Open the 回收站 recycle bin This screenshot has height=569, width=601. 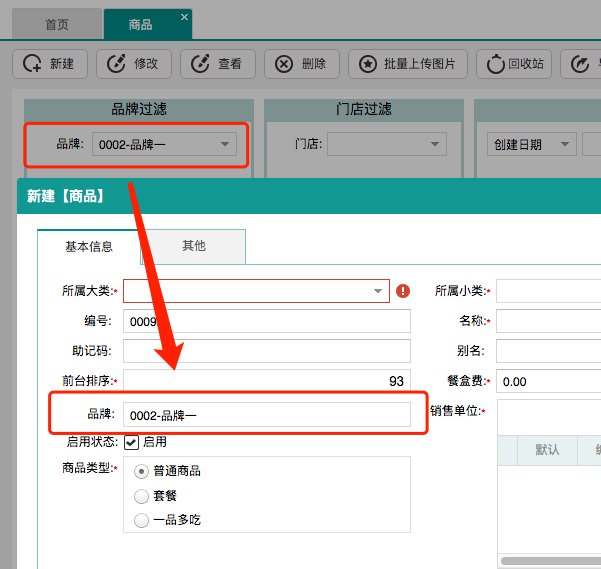click(514, 64)
